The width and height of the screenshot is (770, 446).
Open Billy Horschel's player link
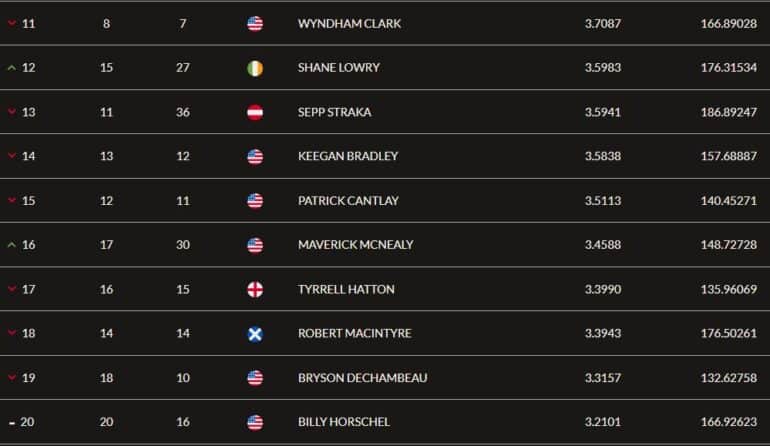(x=344, y=422)
